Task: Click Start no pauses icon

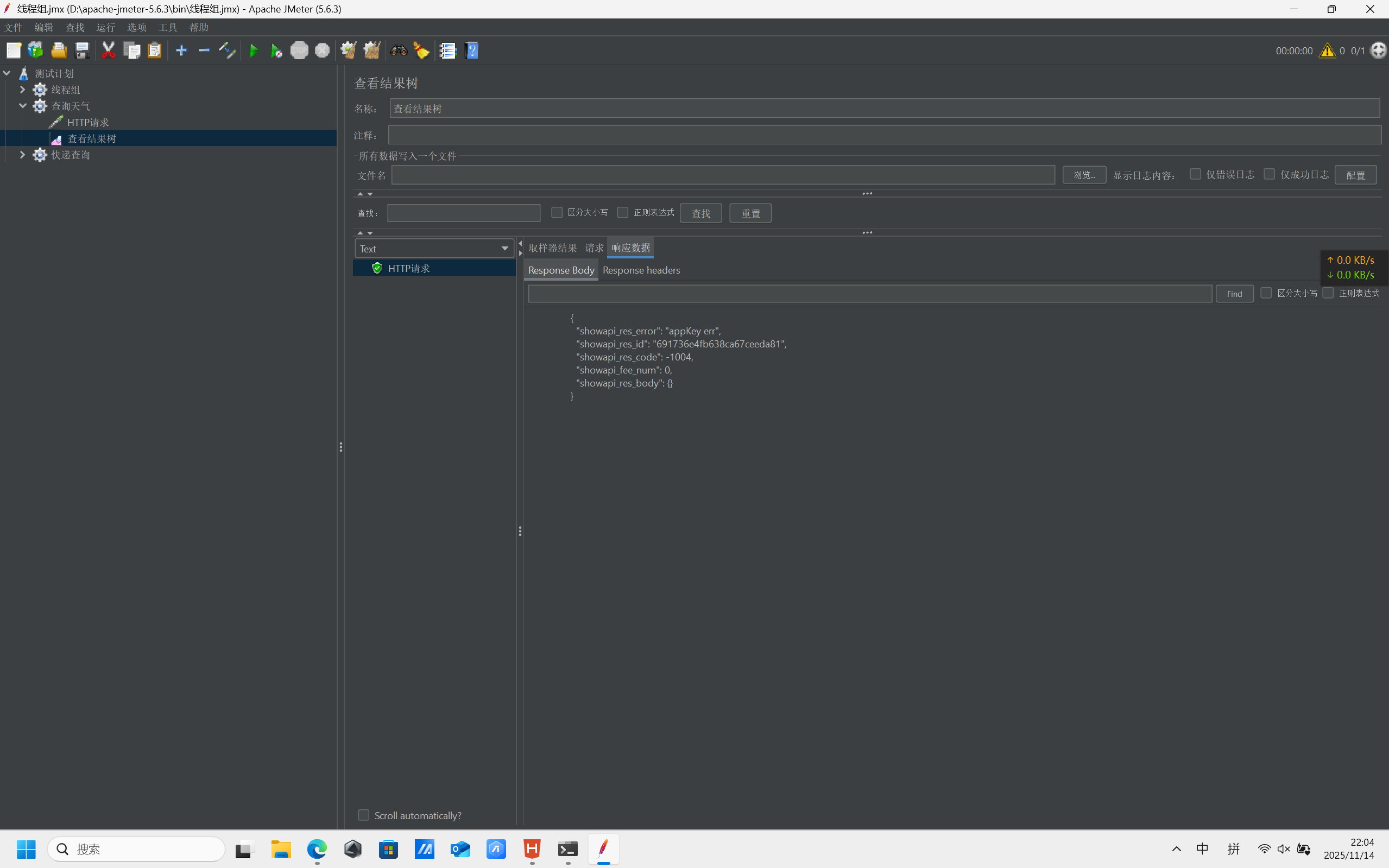Action: [x=276, y=50]
